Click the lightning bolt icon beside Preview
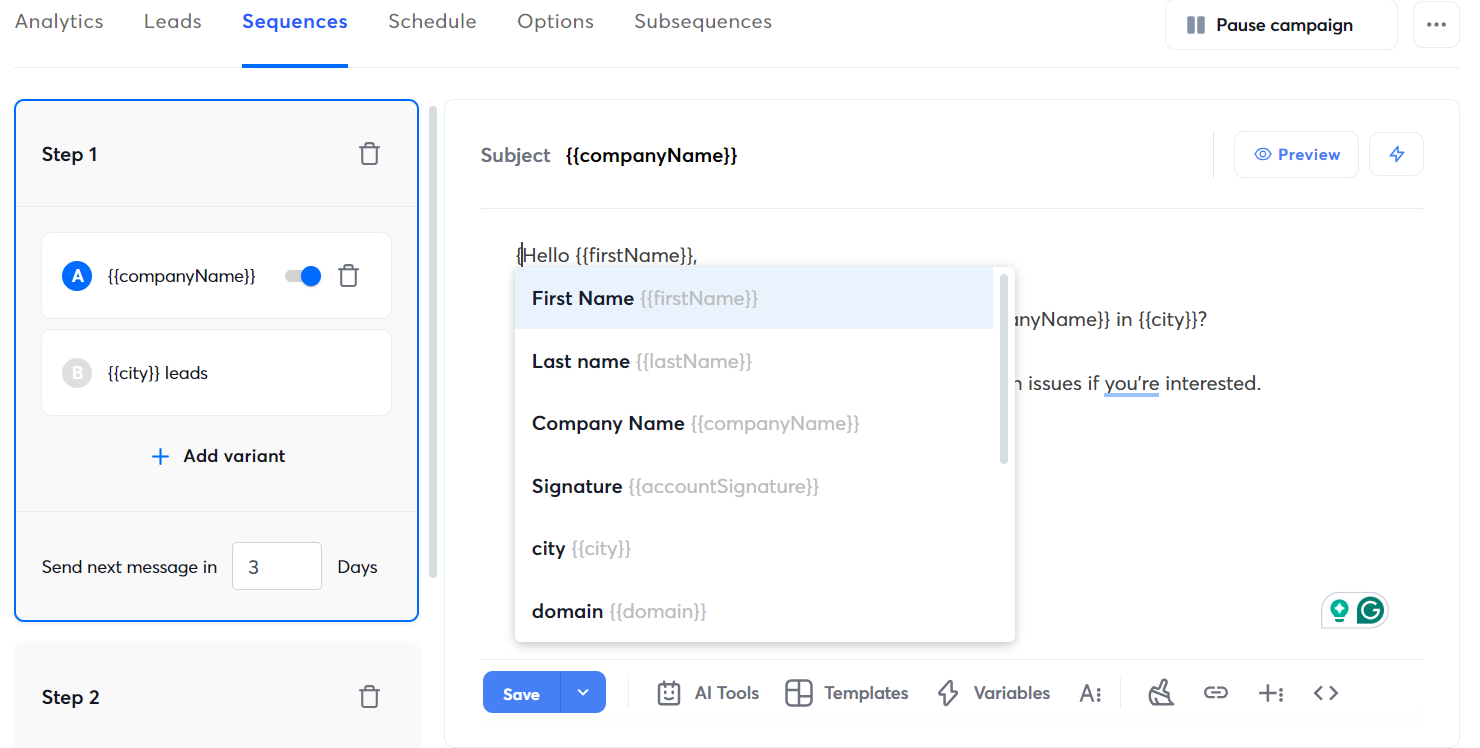 pyautogui.click(x=1396, y=154)
